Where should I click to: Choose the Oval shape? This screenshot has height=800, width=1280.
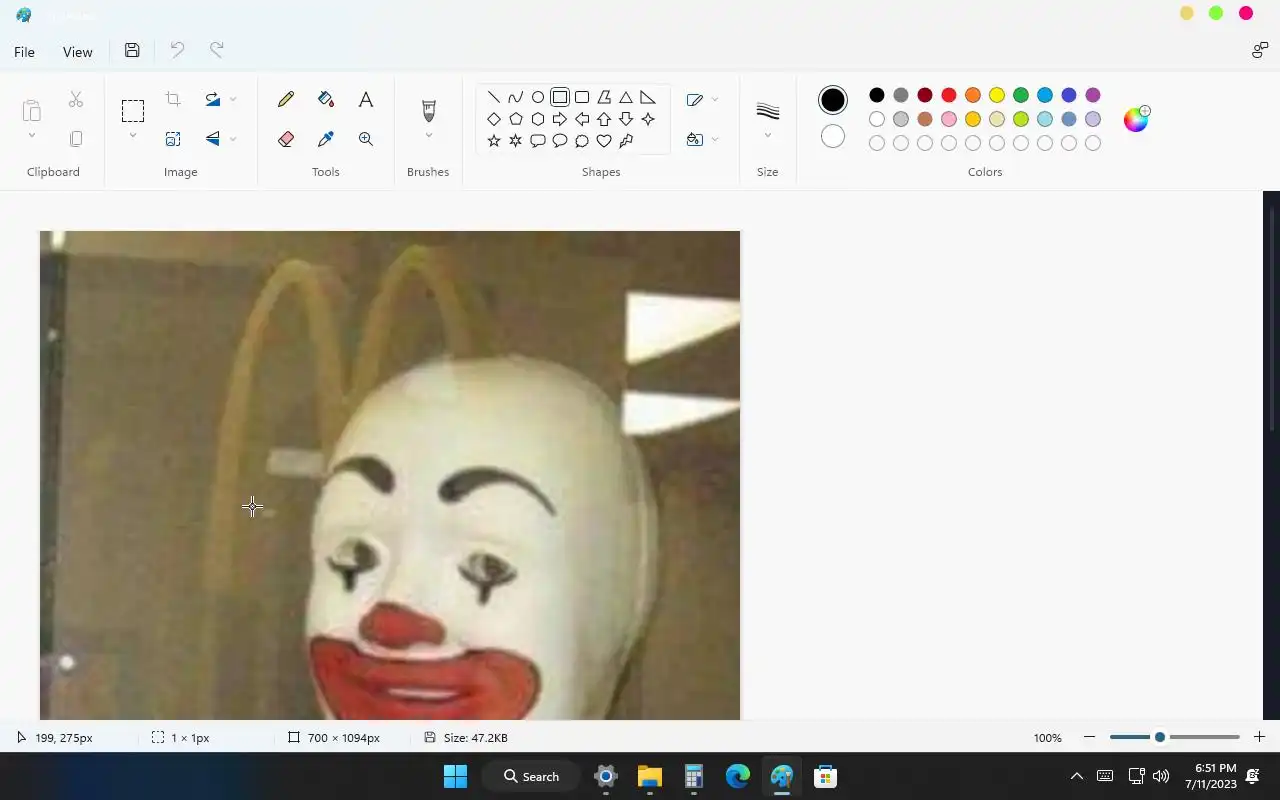pos(538,97)
